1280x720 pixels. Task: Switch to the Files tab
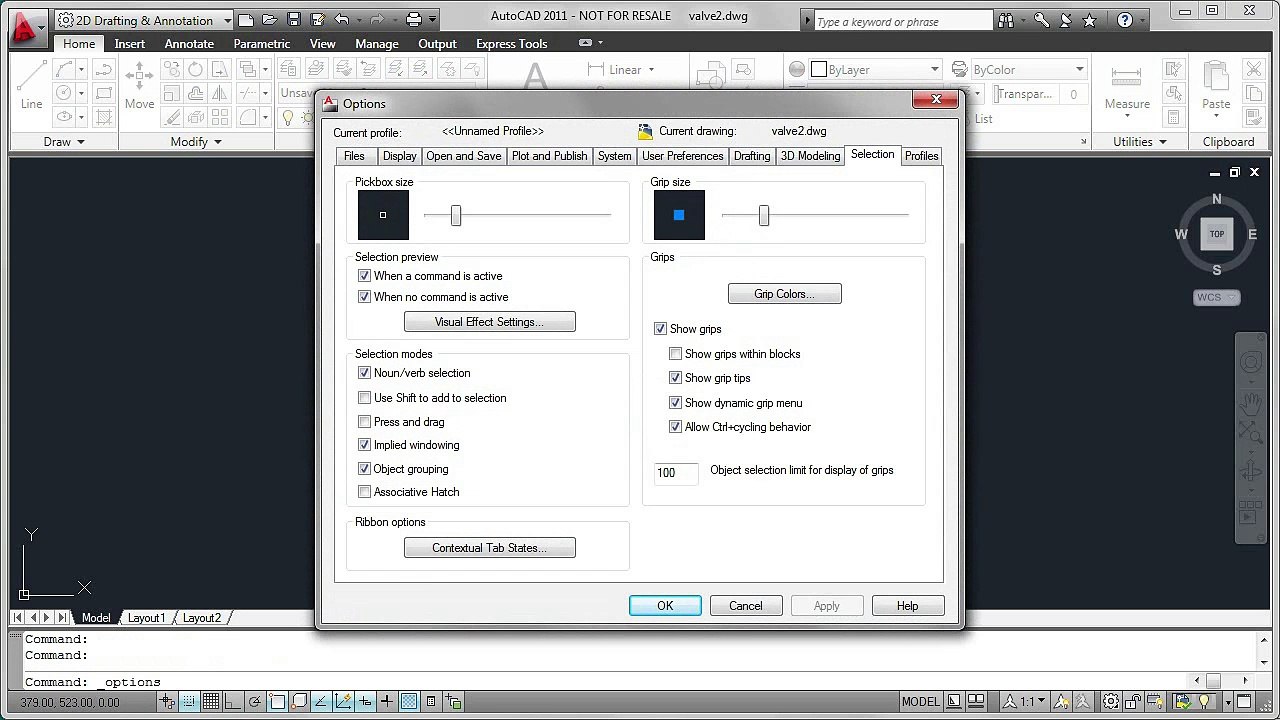point(354,156)
